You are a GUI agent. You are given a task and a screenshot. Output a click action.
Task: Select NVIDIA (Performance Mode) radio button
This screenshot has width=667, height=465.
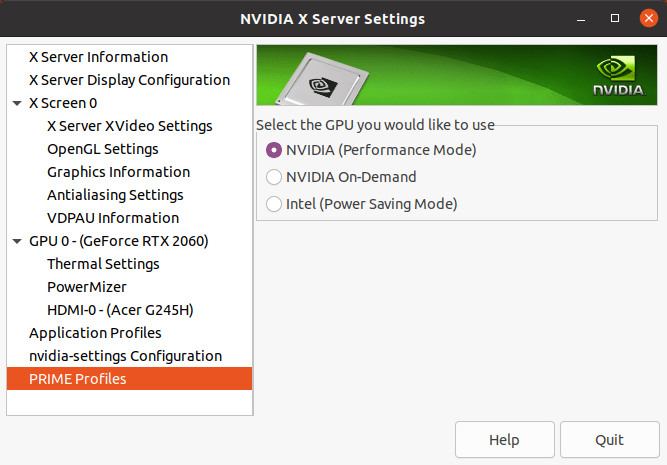[274, 150]
